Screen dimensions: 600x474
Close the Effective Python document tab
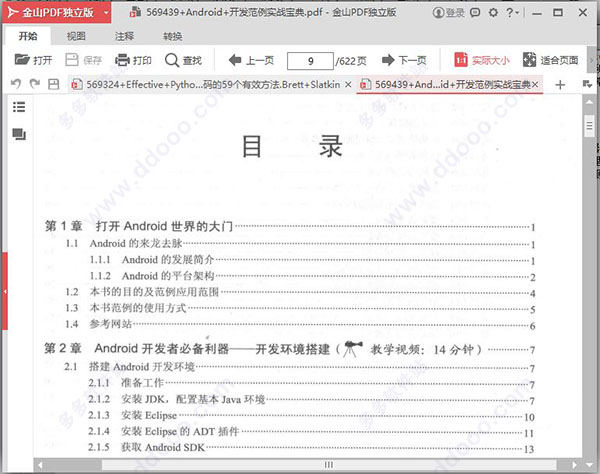(x=348, y=85)
